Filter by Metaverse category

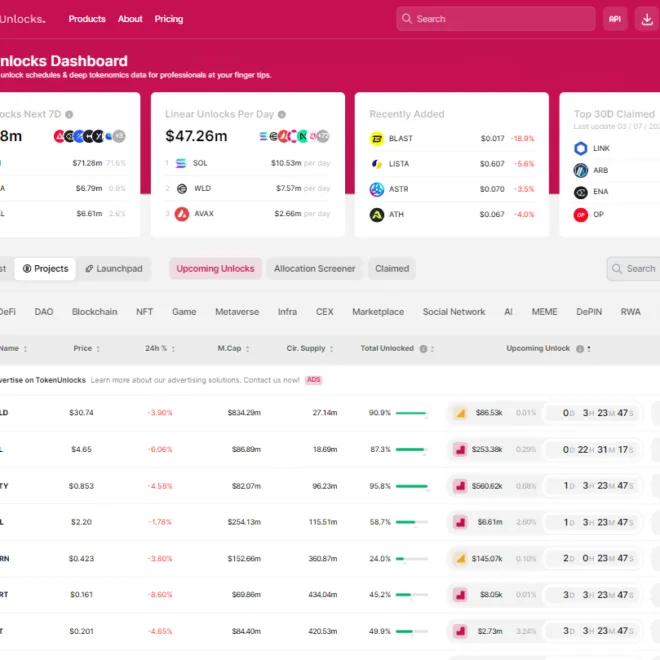pos(237,312)
